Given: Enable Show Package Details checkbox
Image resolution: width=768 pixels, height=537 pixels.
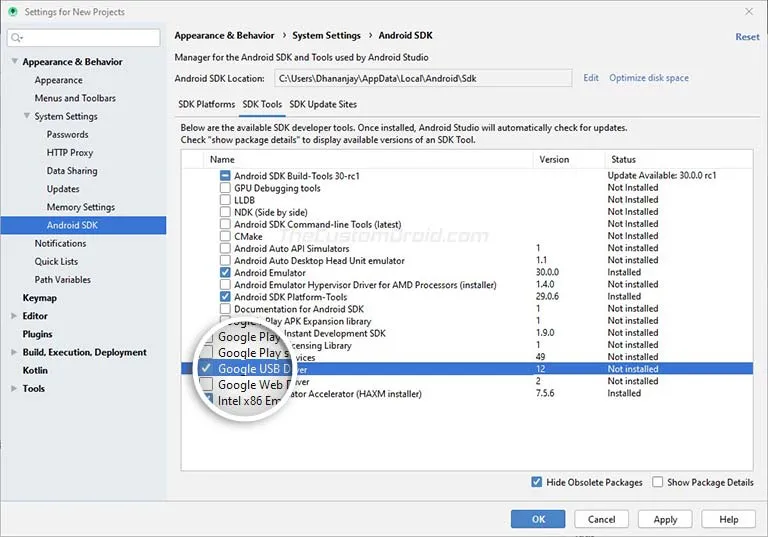Looking at the screenshot, I should (x=658, y=482).
